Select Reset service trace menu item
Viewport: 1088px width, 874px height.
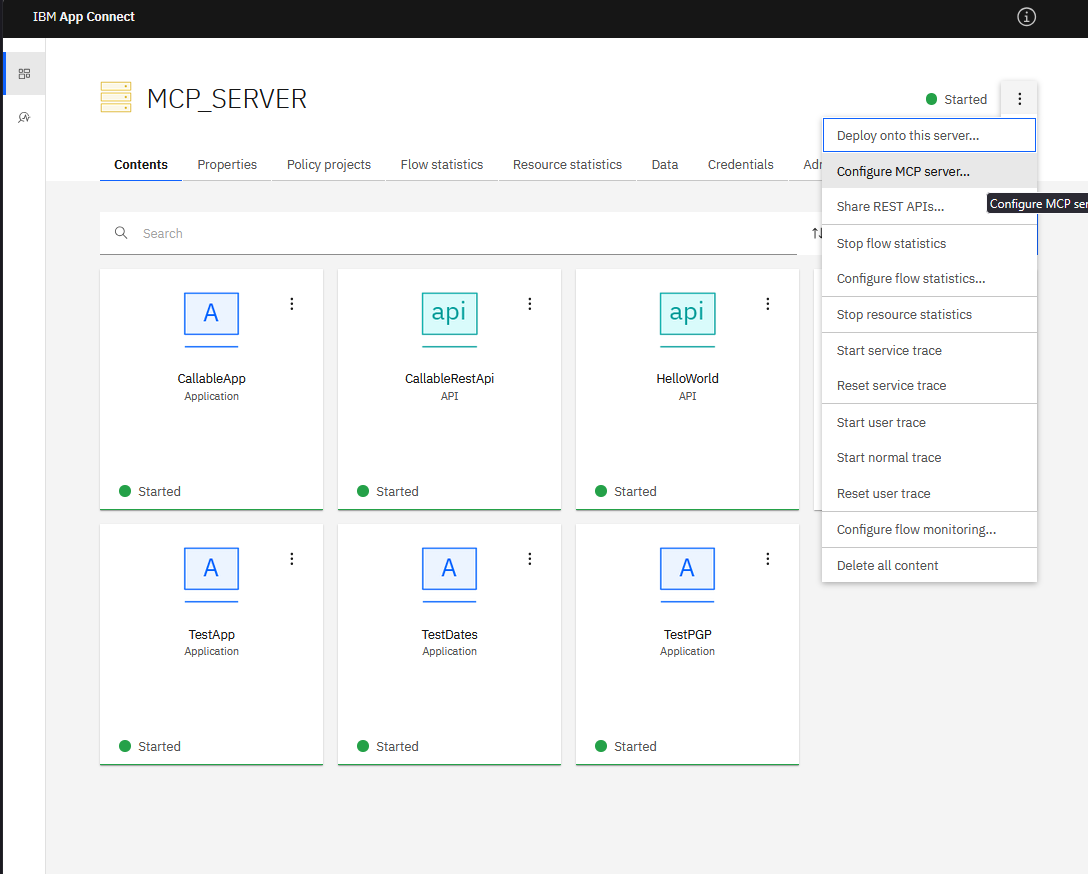(x=929, y=386)
